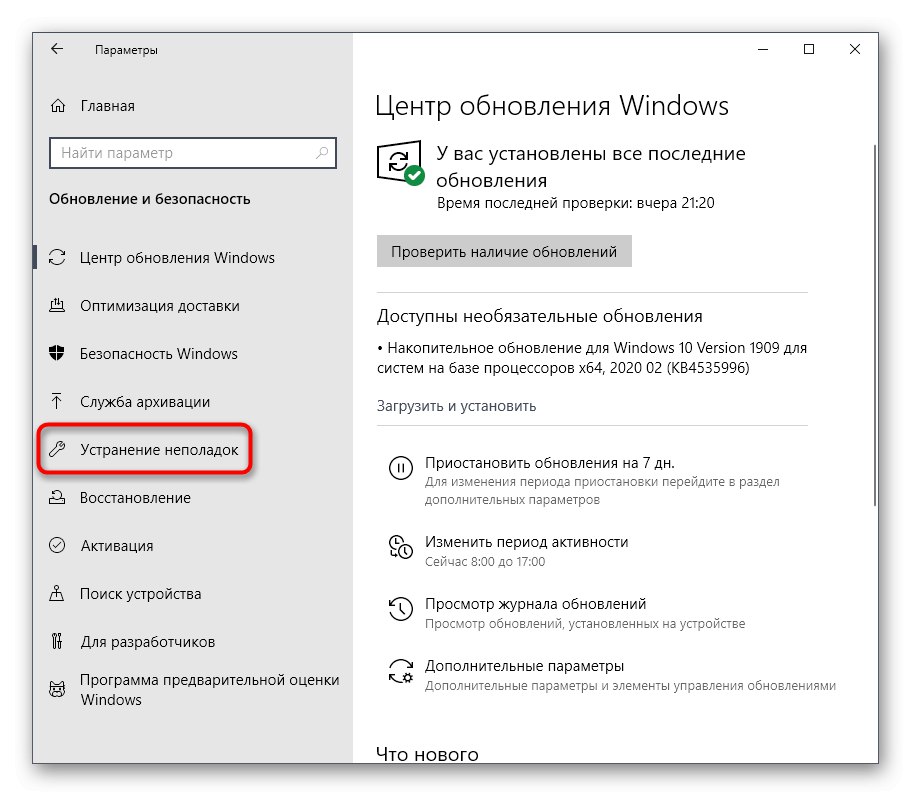
Task: Click the Для разработчиков tools icon
Action: tap(57, 641)
